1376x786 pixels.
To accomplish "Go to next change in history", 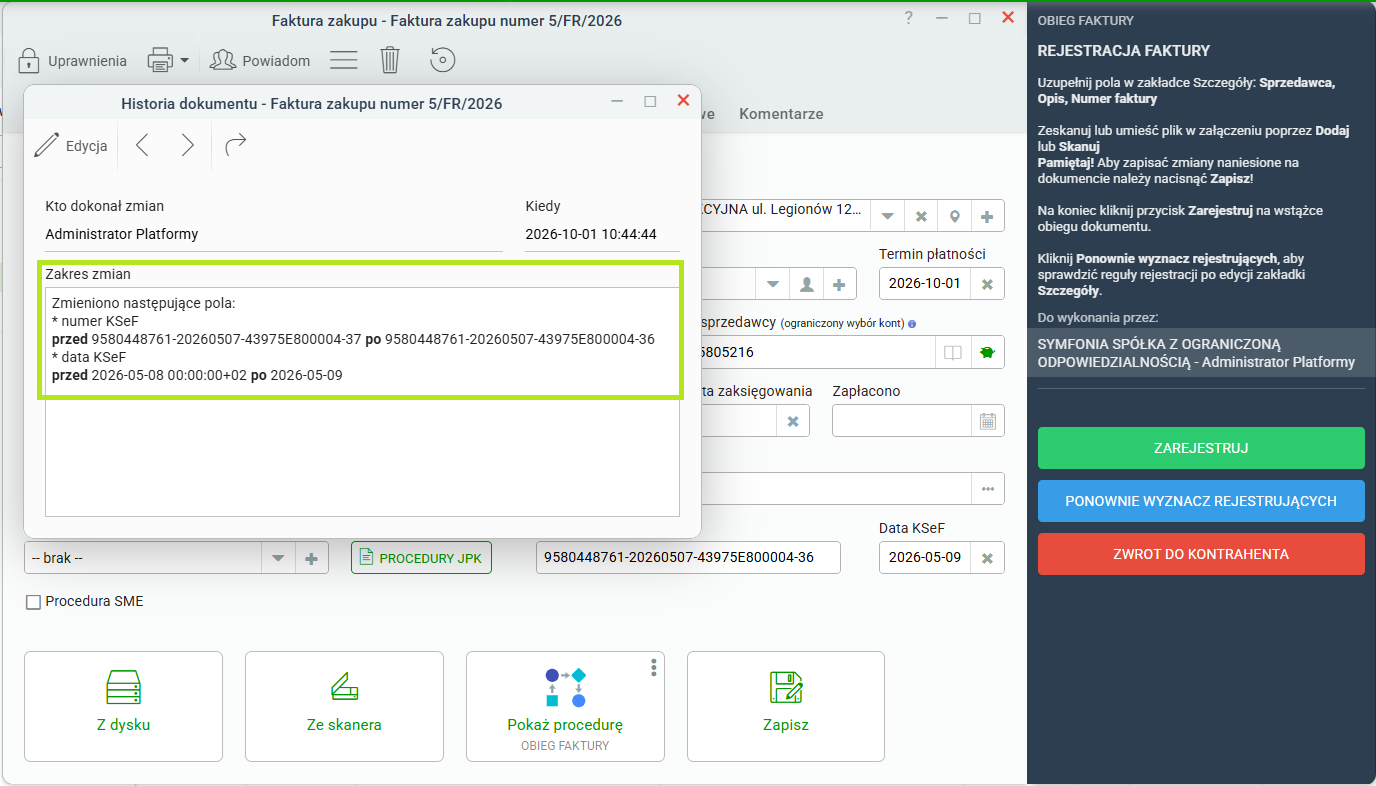I will point(187,146).
